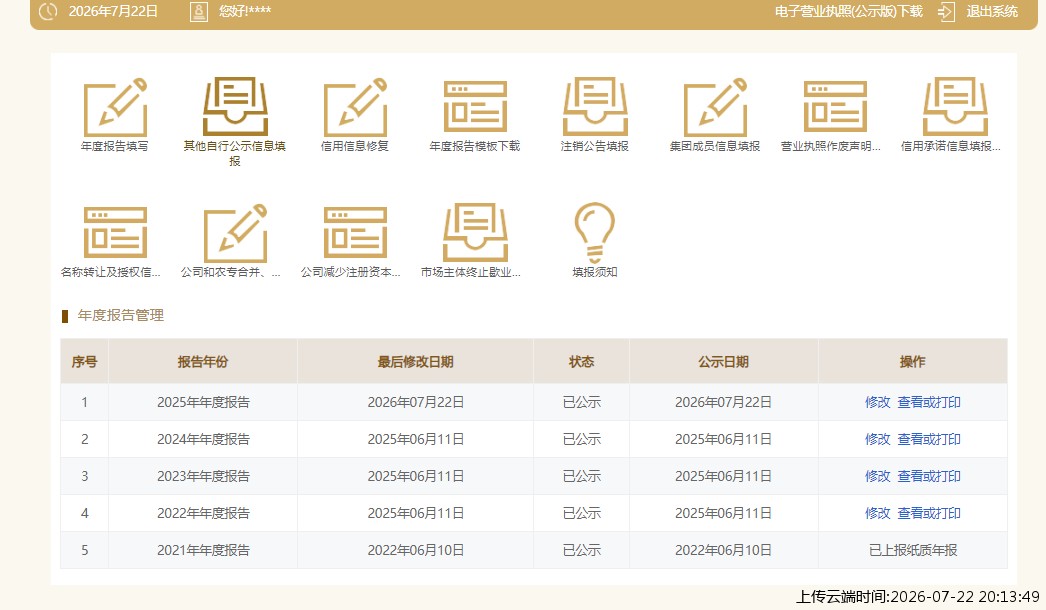Click 查看或打印 for 2024年年度报告
Image resolution: width=1046 pixels, height=610 pixels.
point(929,439)
